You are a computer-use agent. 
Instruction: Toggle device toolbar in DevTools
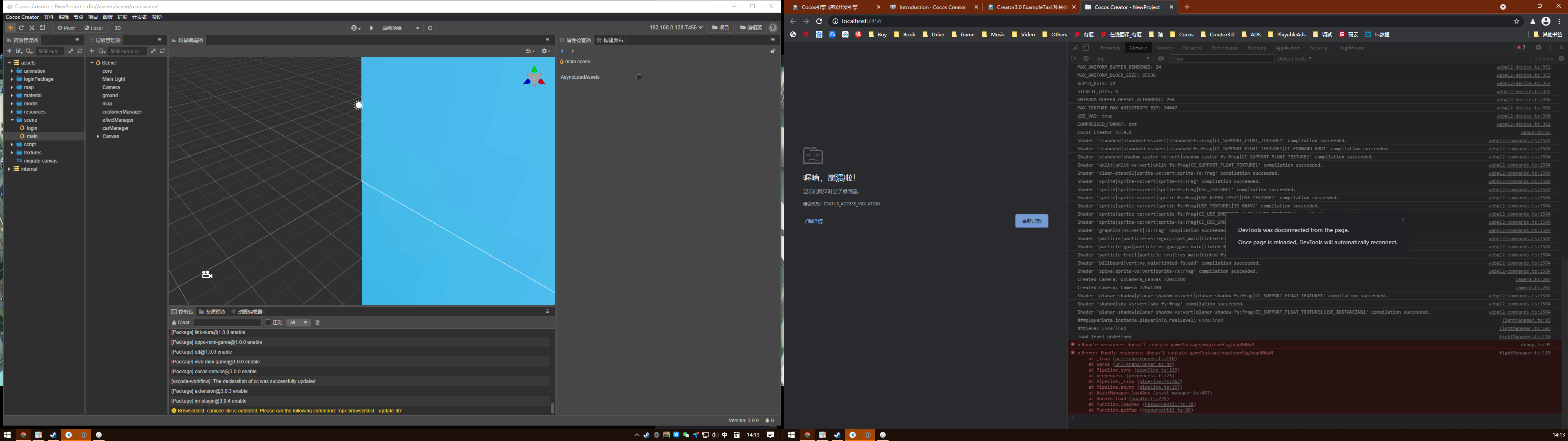pyautogui.click(x=1085, y=47)
